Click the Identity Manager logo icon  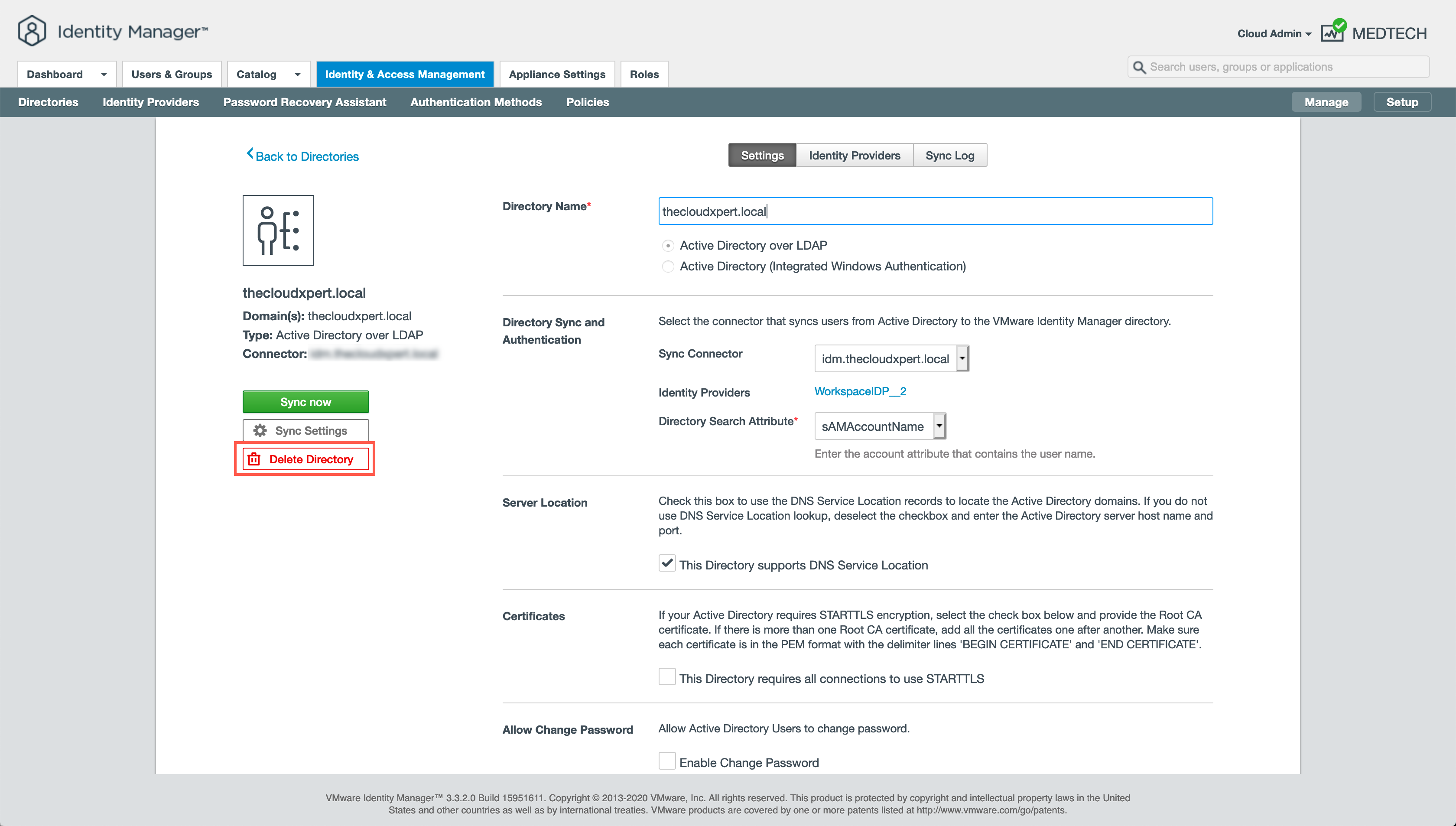(32, 31)
